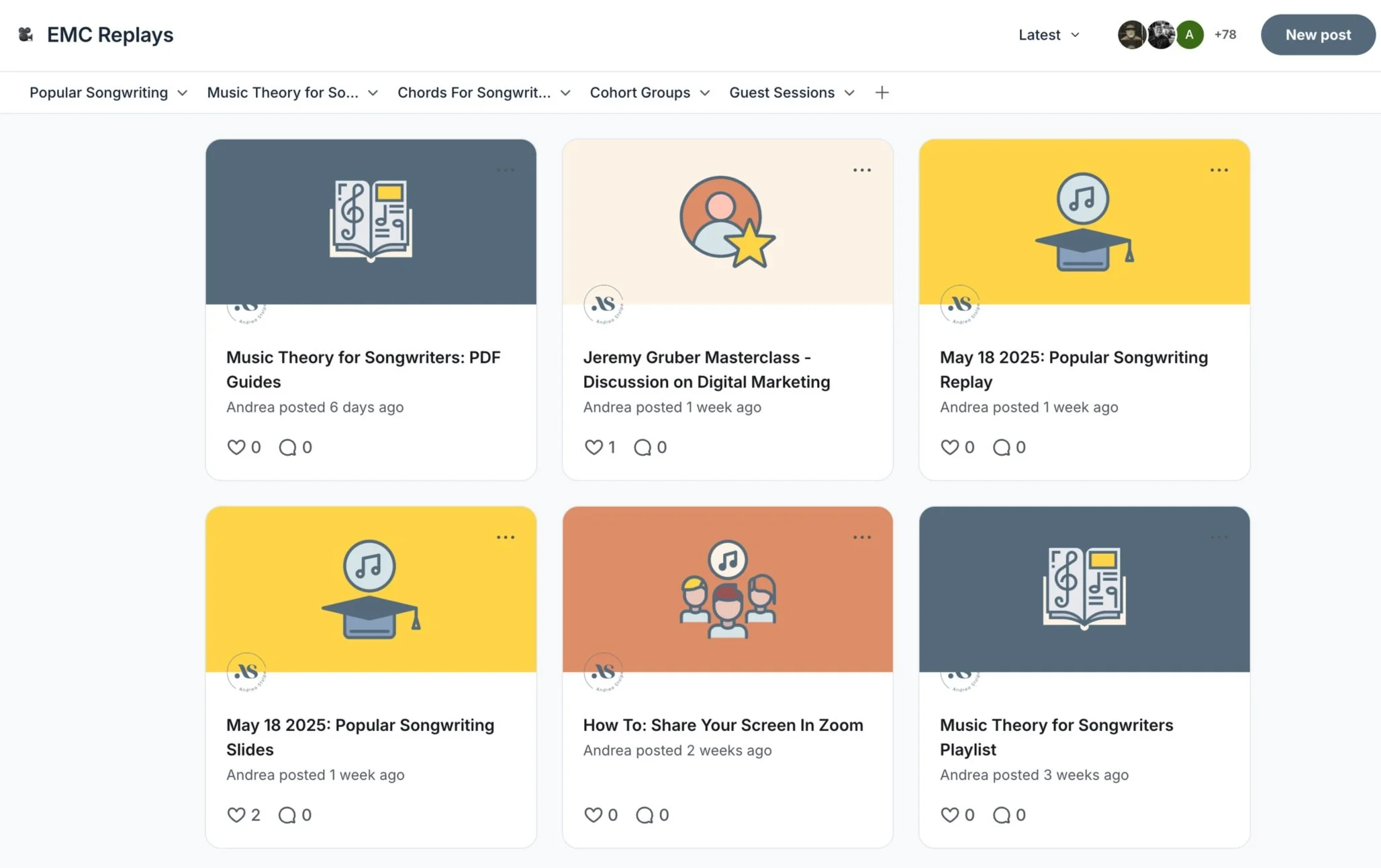The height and width of the screenshot is (868, 1381).
Task: Like the Popular Songwriting Slides post
Action: tap(236, 815)
